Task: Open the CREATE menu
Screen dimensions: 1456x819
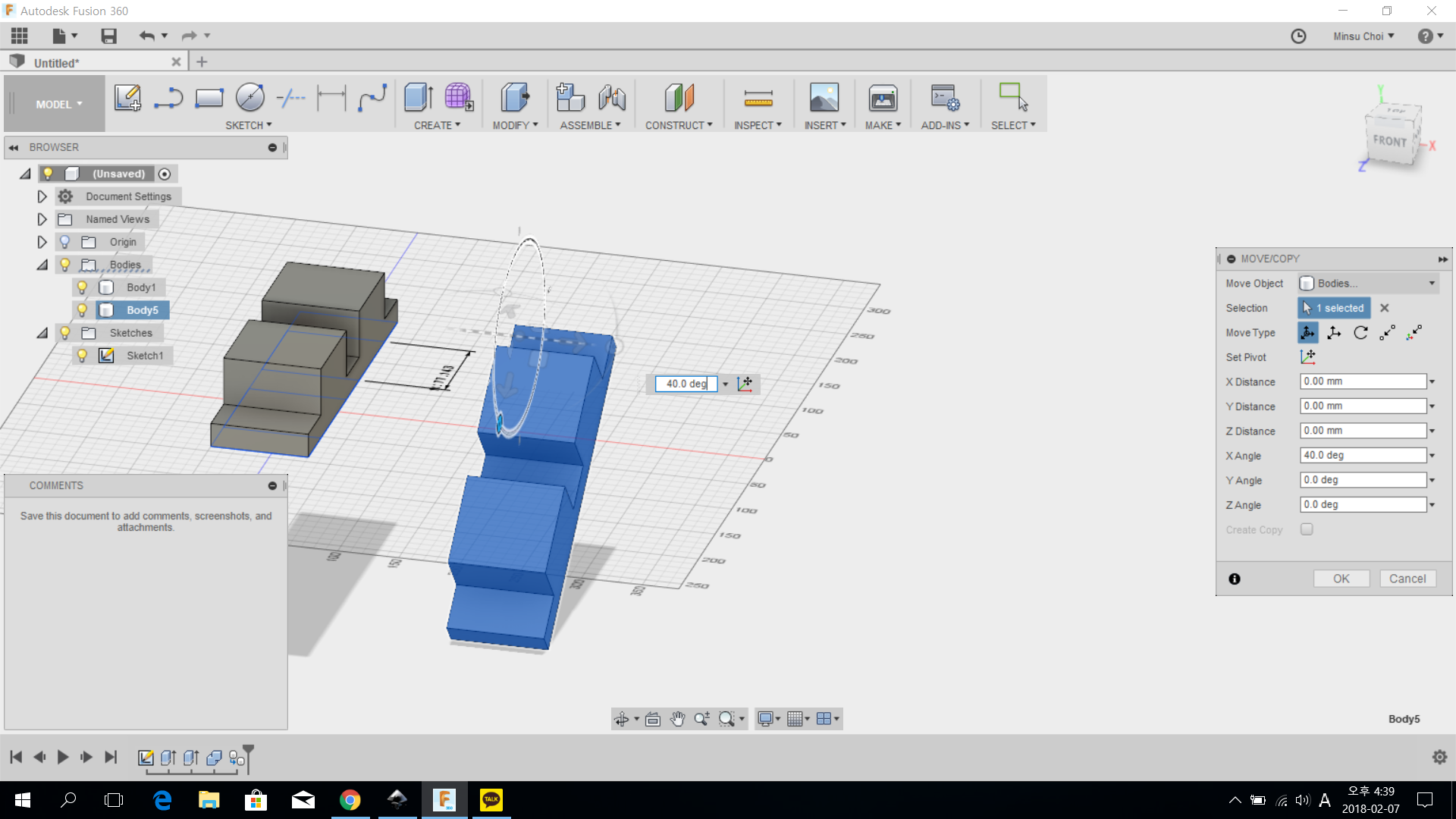Action: pos(437,125)
